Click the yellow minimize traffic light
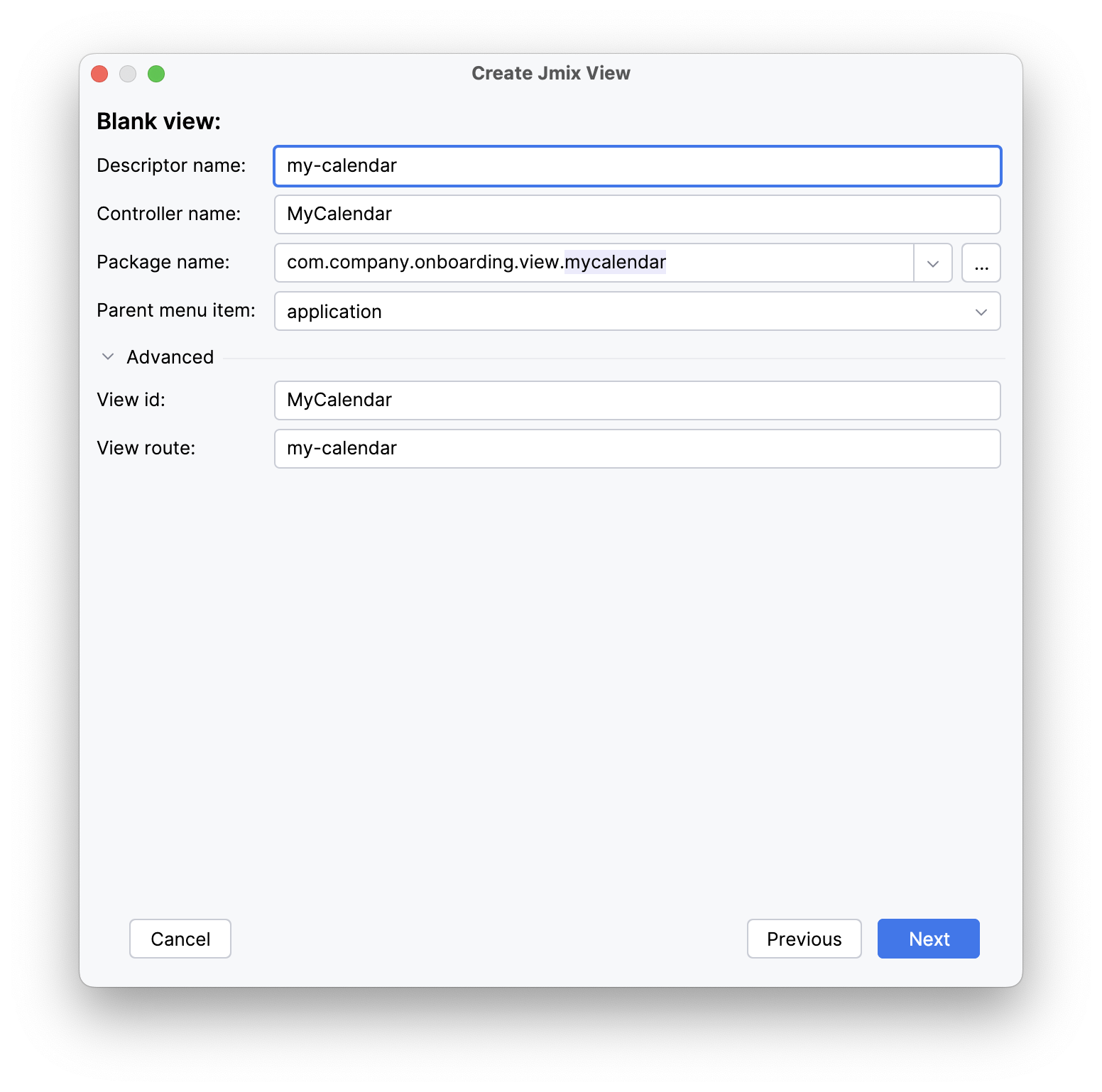 (x=128, y=73)
